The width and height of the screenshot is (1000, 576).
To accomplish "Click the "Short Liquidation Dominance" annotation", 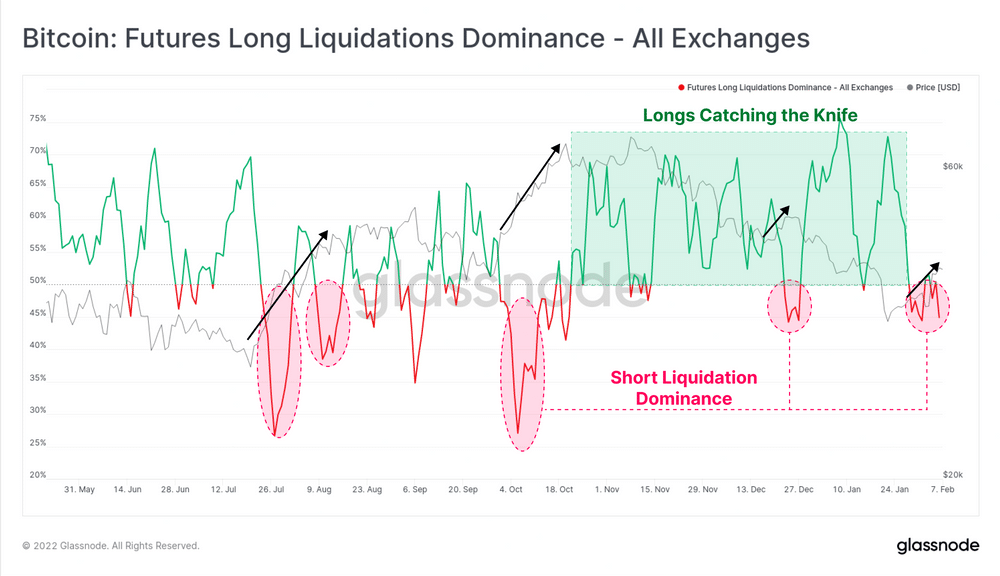I will [x=684, y=388].
